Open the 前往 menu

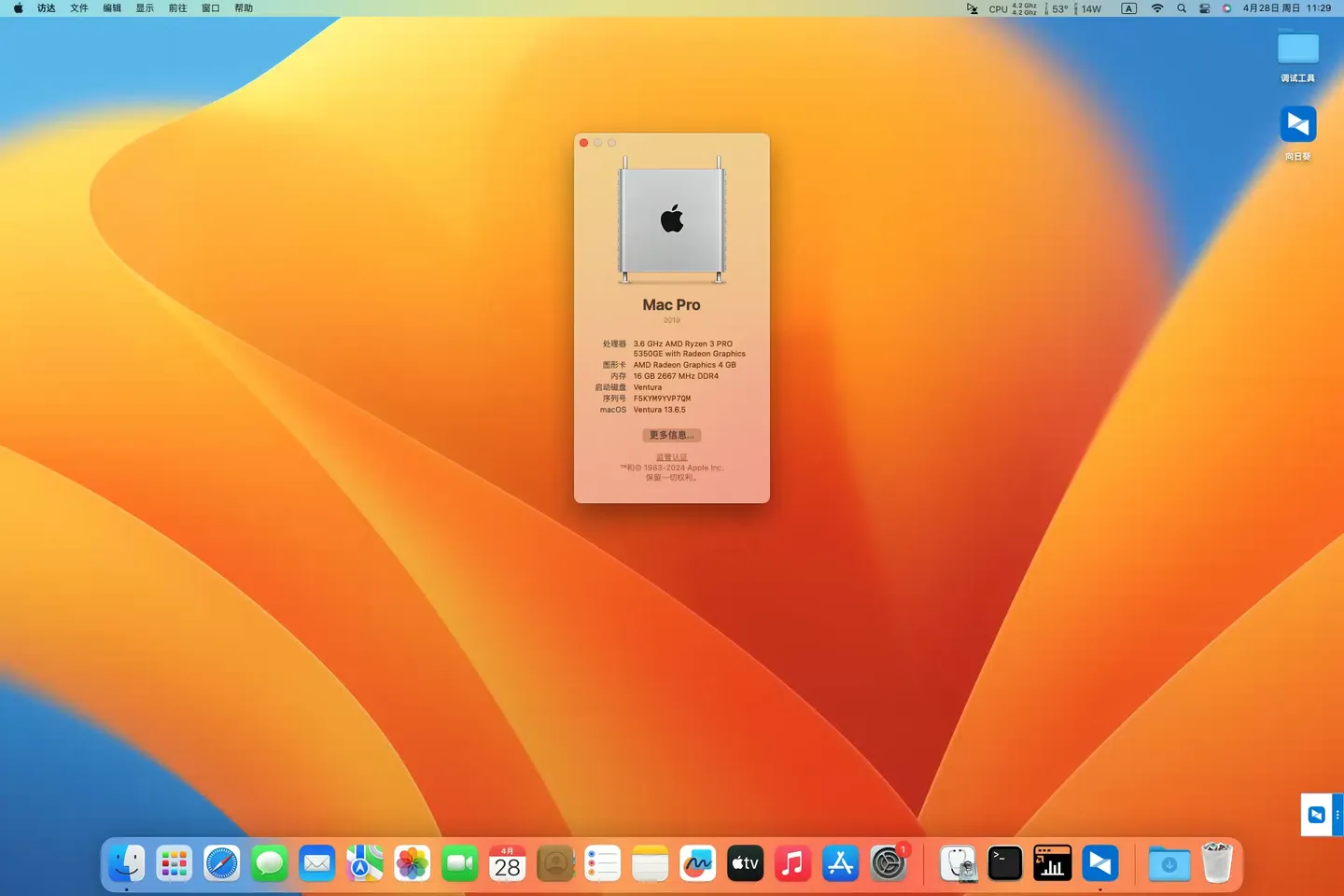[x=177, y=8]
